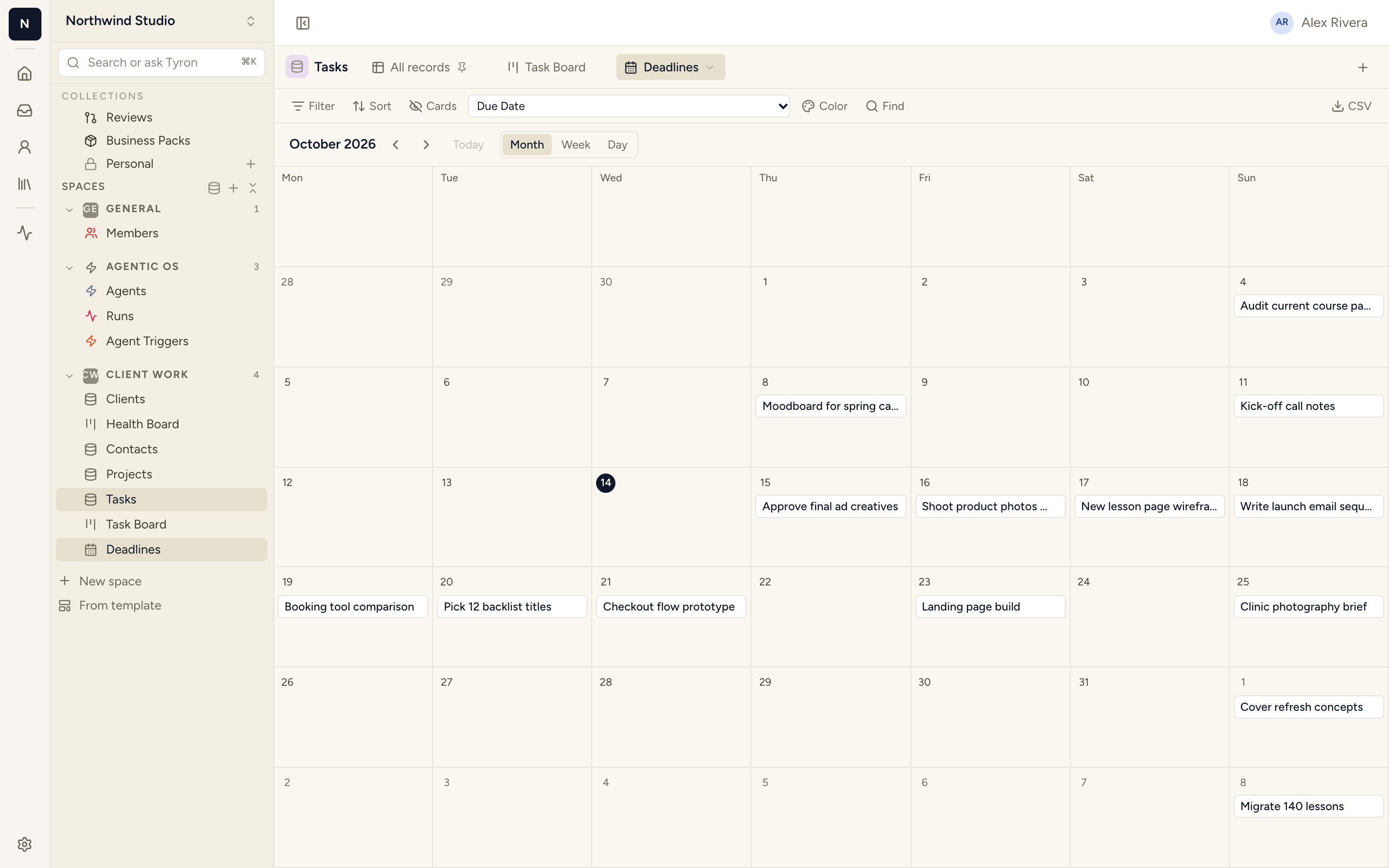Open Agent Triggers in sidebar
This screenshot has height=868, width=1389.
click(161, 341)
